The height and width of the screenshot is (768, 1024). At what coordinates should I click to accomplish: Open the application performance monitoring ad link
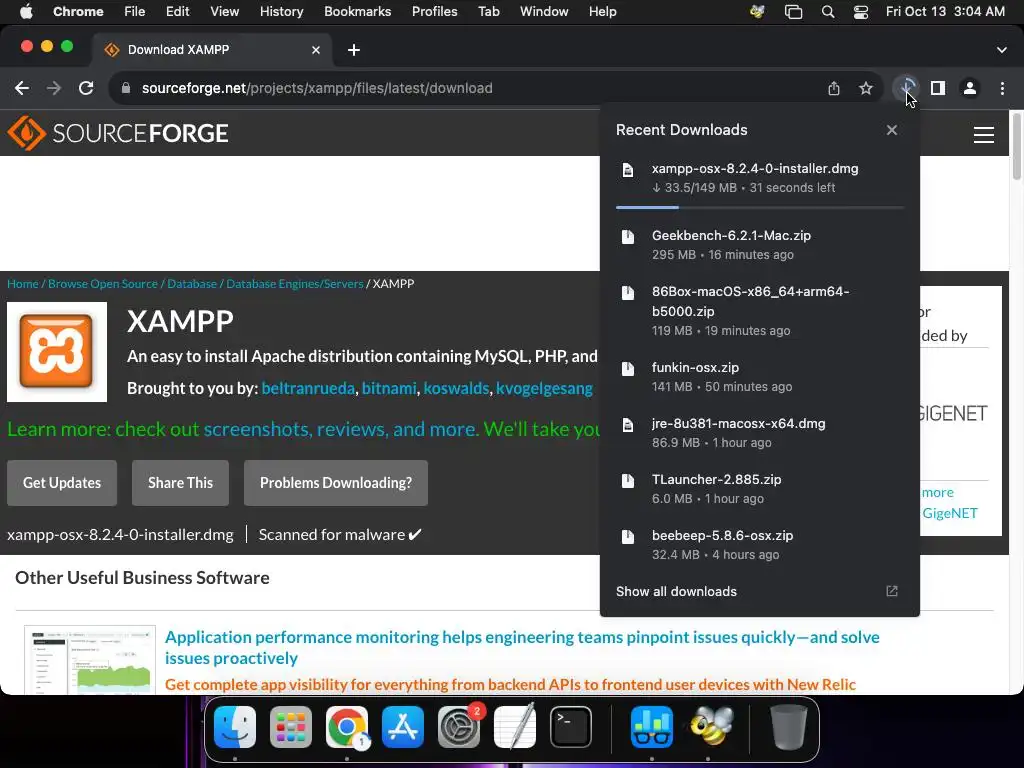tap(522, 647)
